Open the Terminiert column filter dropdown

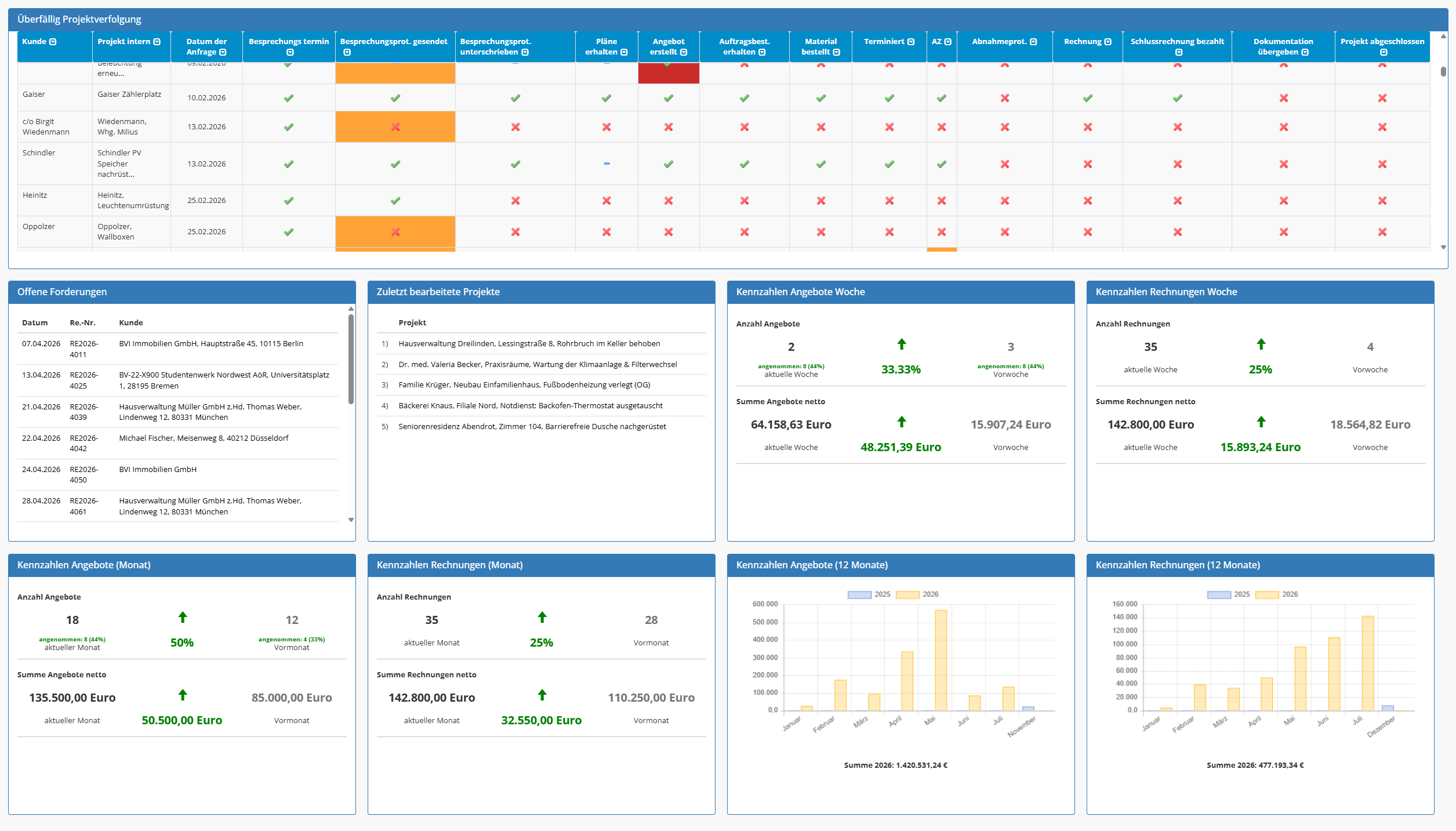tap(911, 42)
